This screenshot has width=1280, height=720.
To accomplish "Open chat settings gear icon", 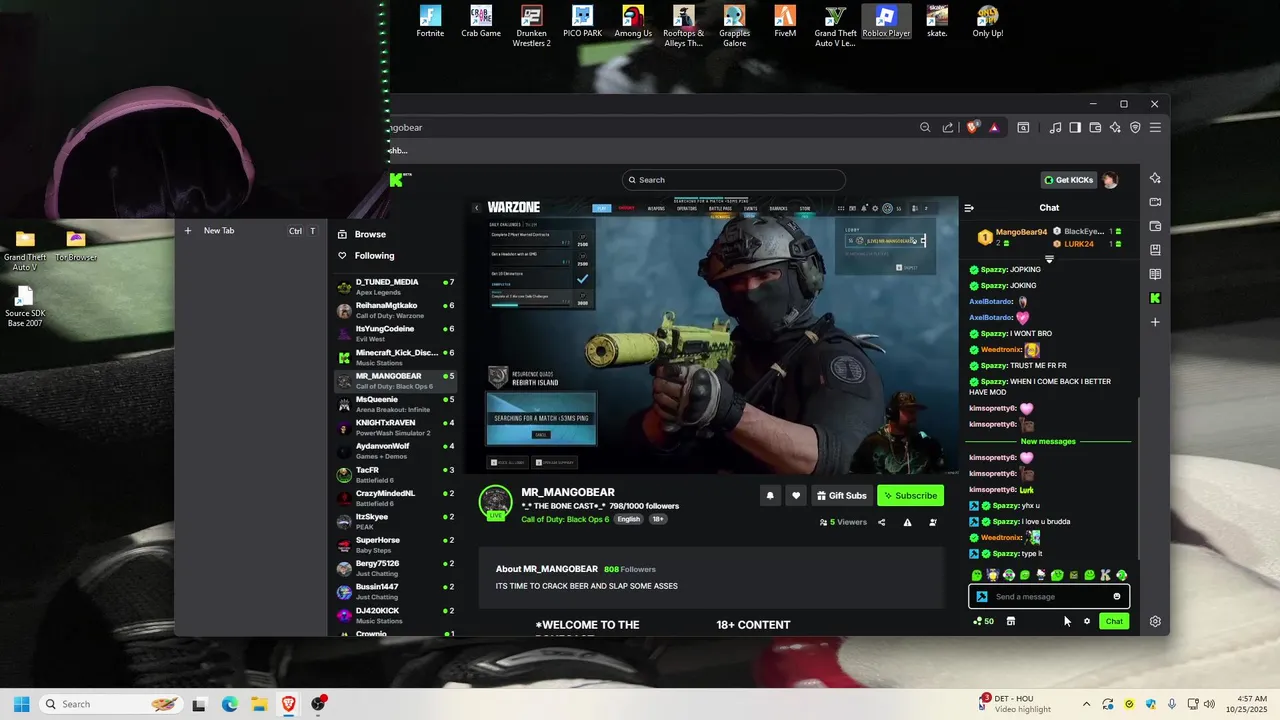I will click(1087, 621).
